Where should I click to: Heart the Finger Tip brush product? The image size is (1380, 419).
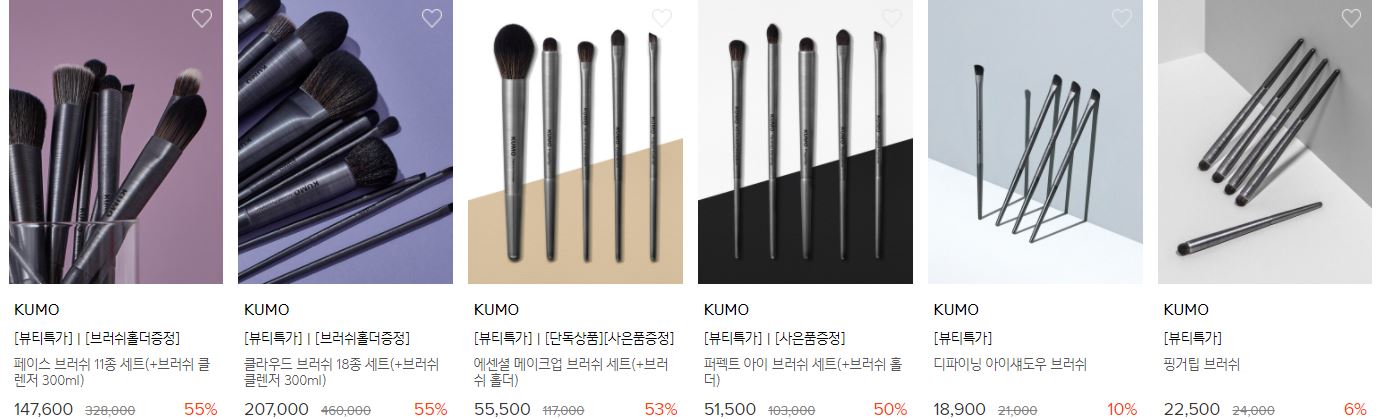[1352, 18]
